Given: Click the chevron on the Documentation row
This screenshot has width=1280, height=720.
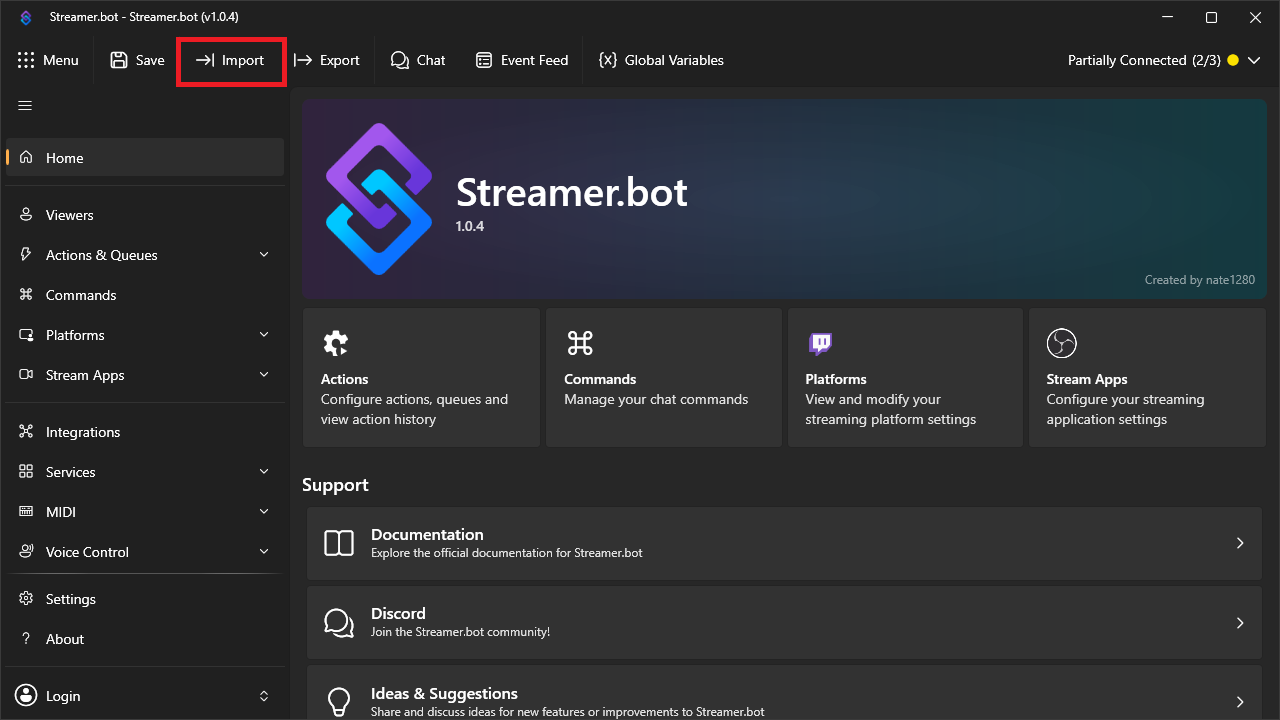Looking at the screenshot, I should tap(1240, 543).
